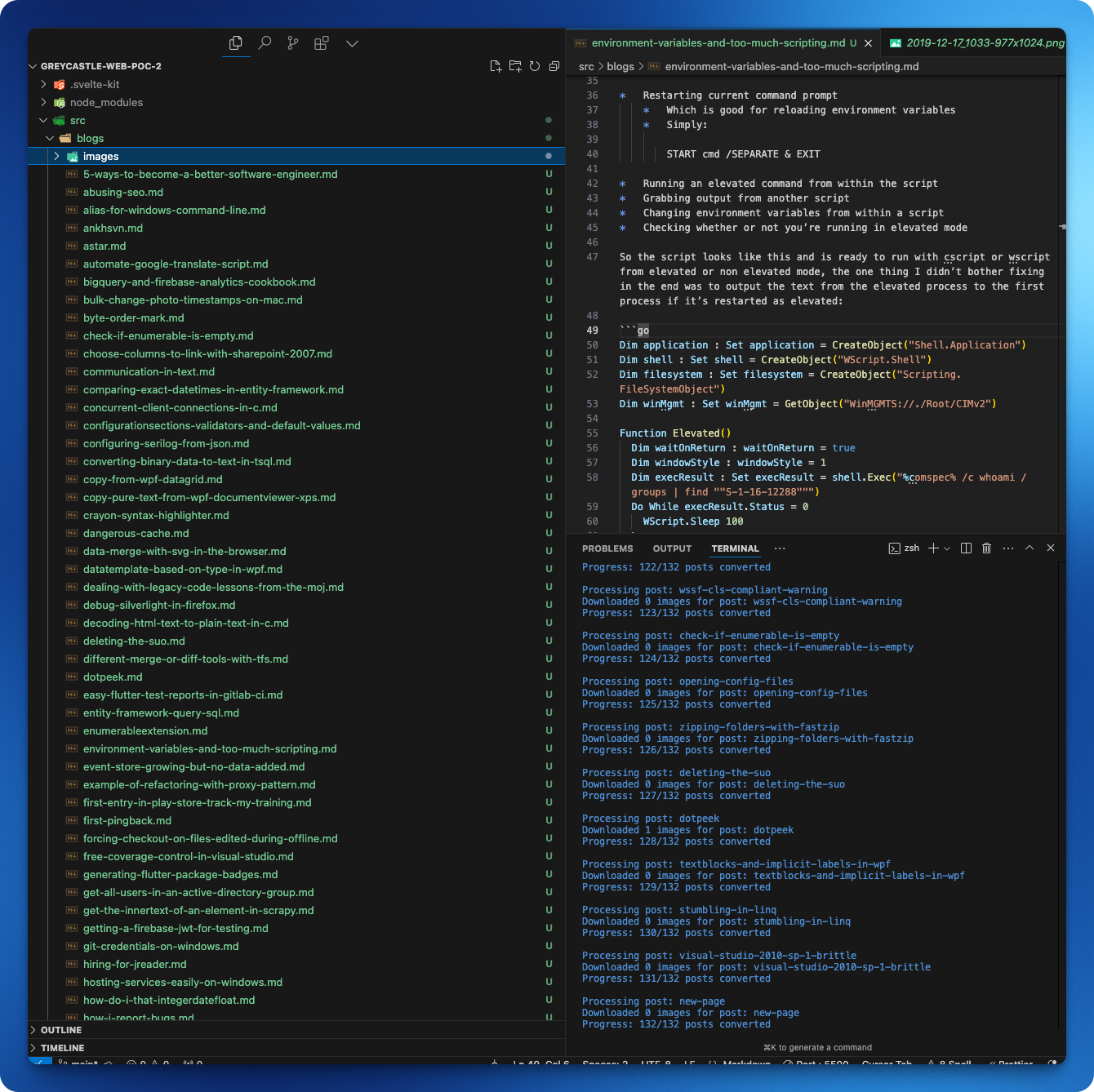This screenshot has height=1092, width=1094.
Task: Close the terminal panel
Action: (1051, 548)
